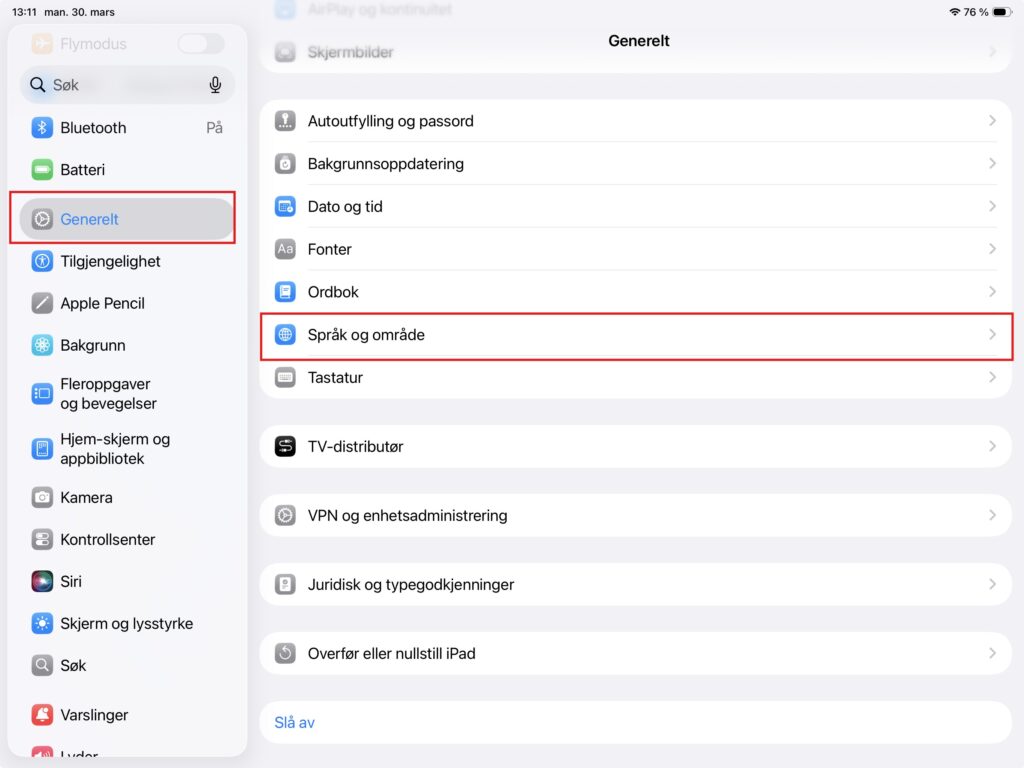Click the Dato og tid calendar icon
1024x768 pixels.
[x=285, y=206]
